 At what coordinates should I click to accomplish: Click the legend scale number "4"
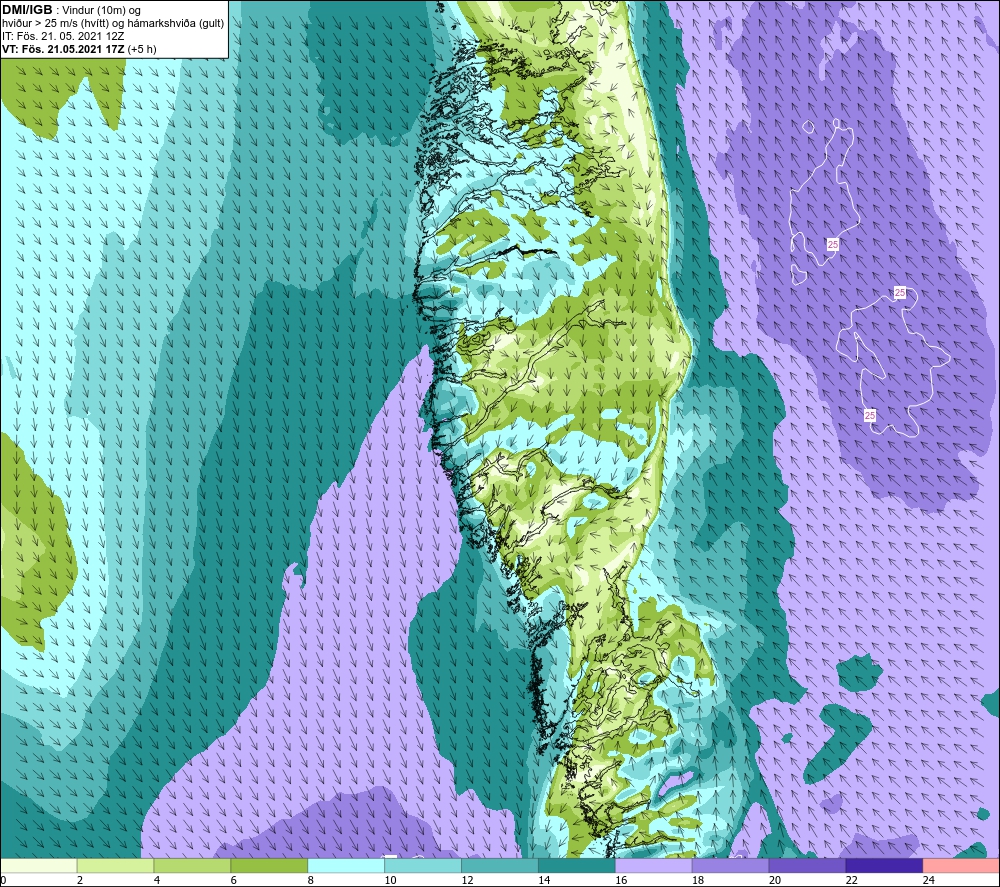tap(157, 880)
